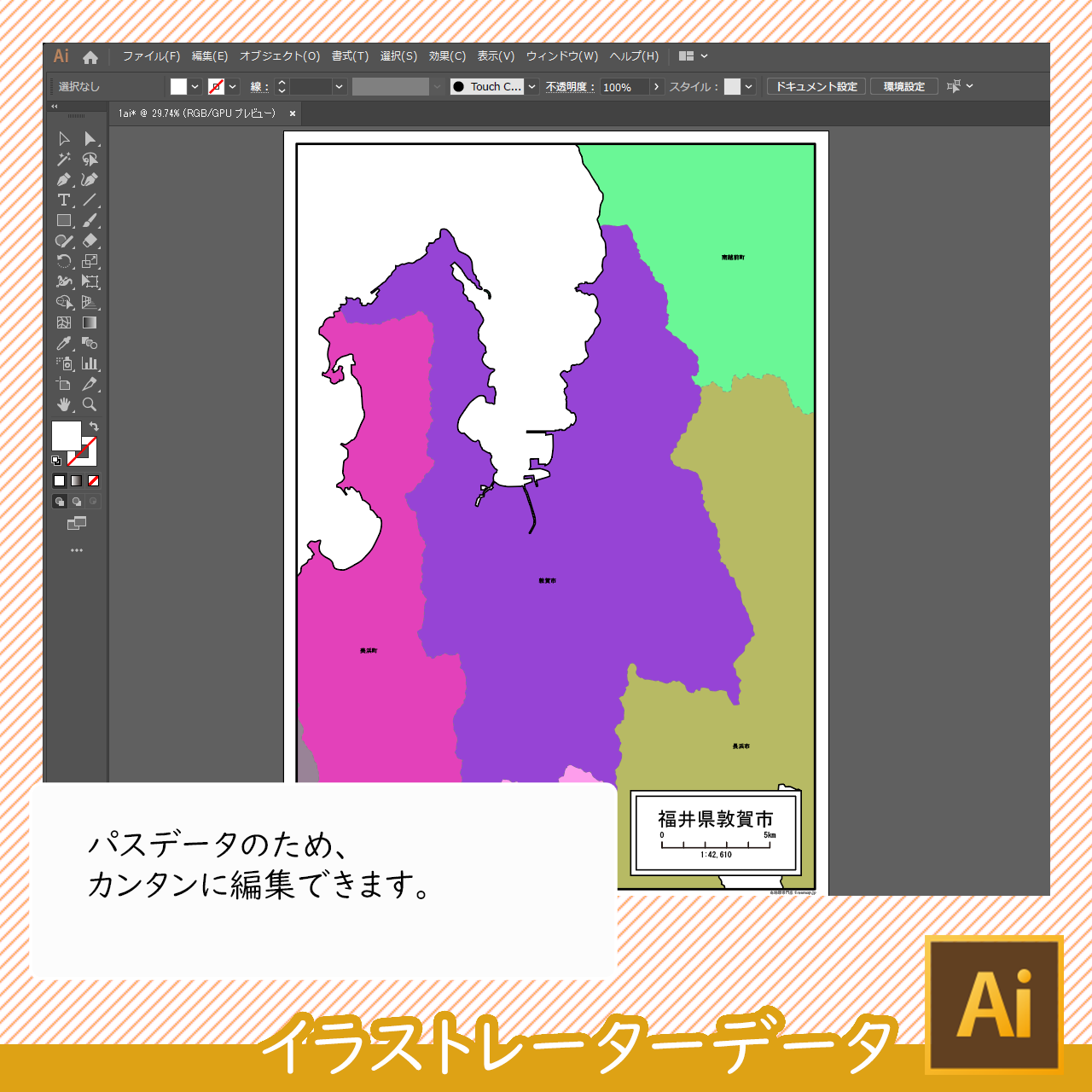The height and width of the screenshot is (1092, 1092).
Task: Swap fill and stroke colors
Action: (94, 426)
